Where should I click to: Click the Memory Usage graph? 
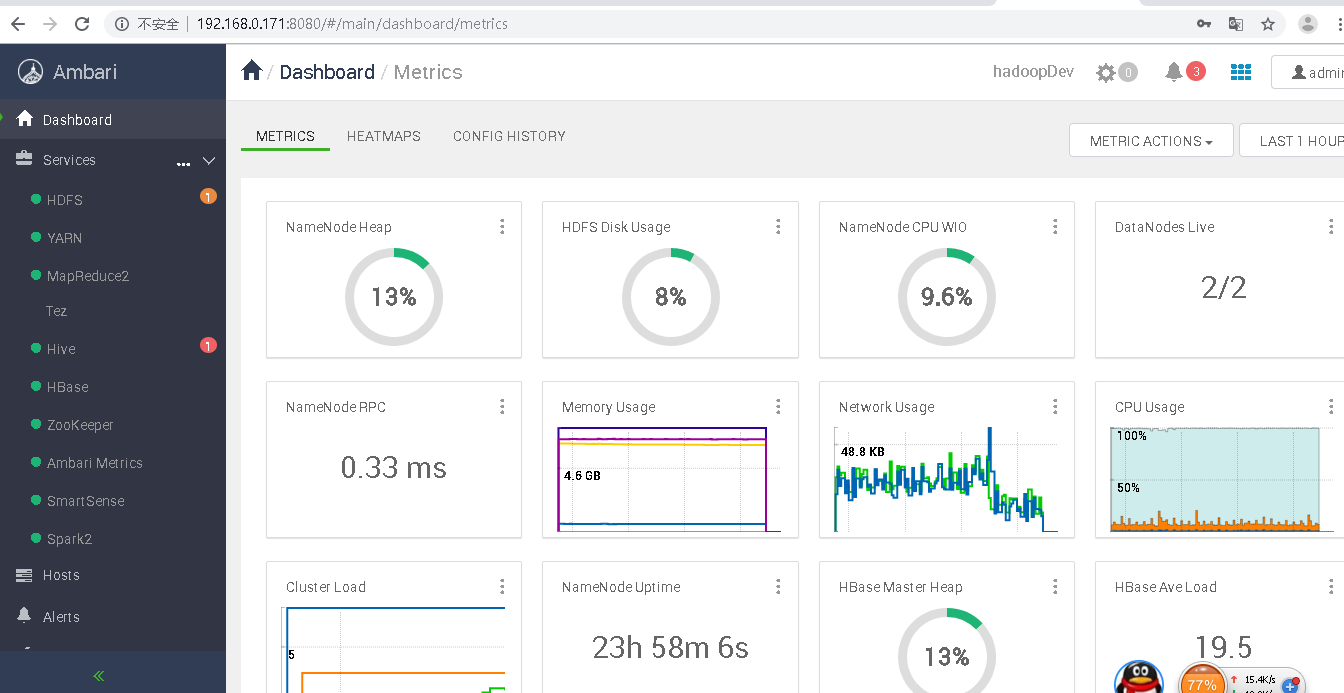[669, 479]
